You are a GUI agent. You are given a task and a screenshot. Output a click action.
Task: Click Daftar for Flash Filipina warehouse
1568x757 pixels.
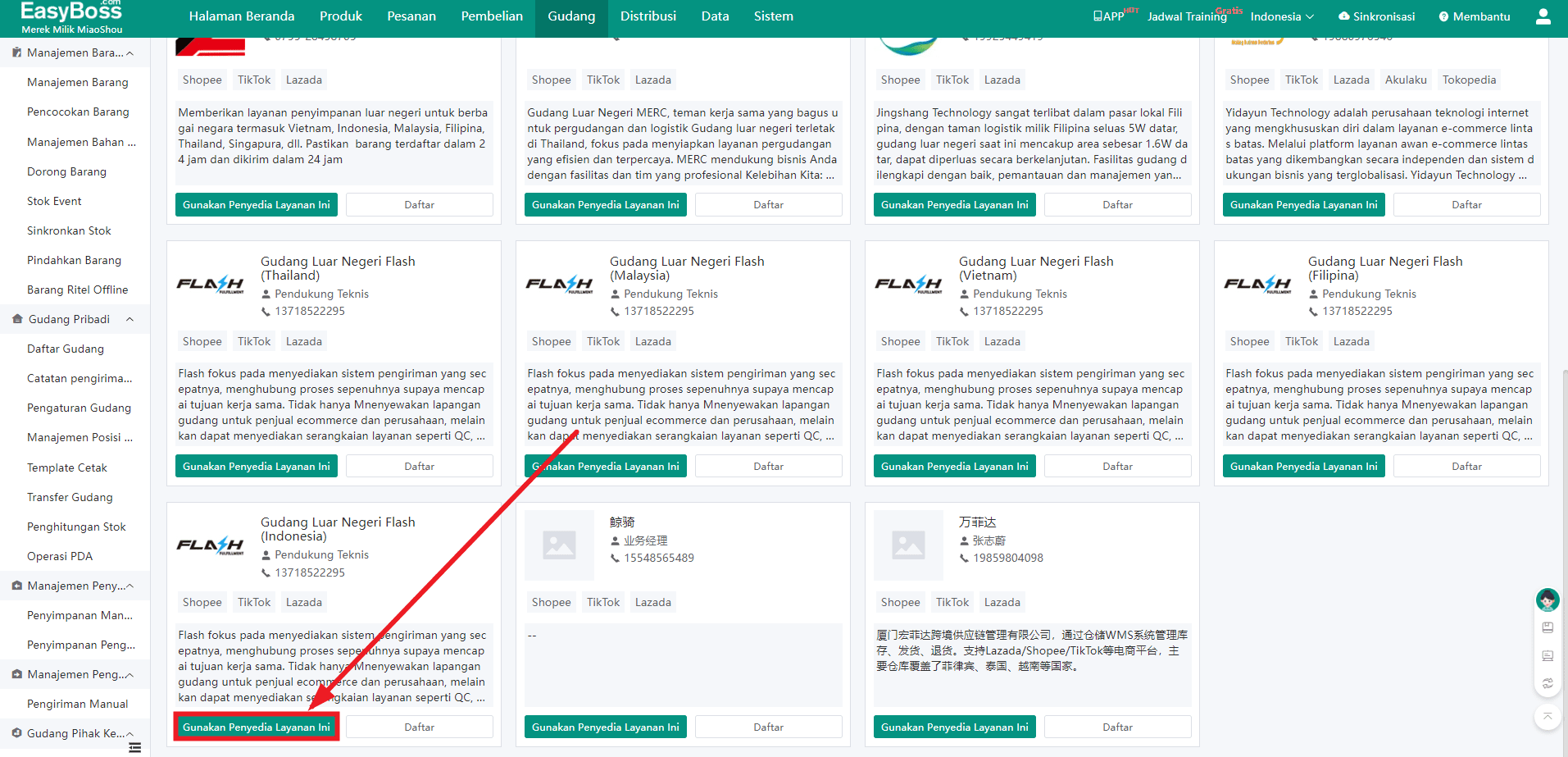click(1467, 466)
